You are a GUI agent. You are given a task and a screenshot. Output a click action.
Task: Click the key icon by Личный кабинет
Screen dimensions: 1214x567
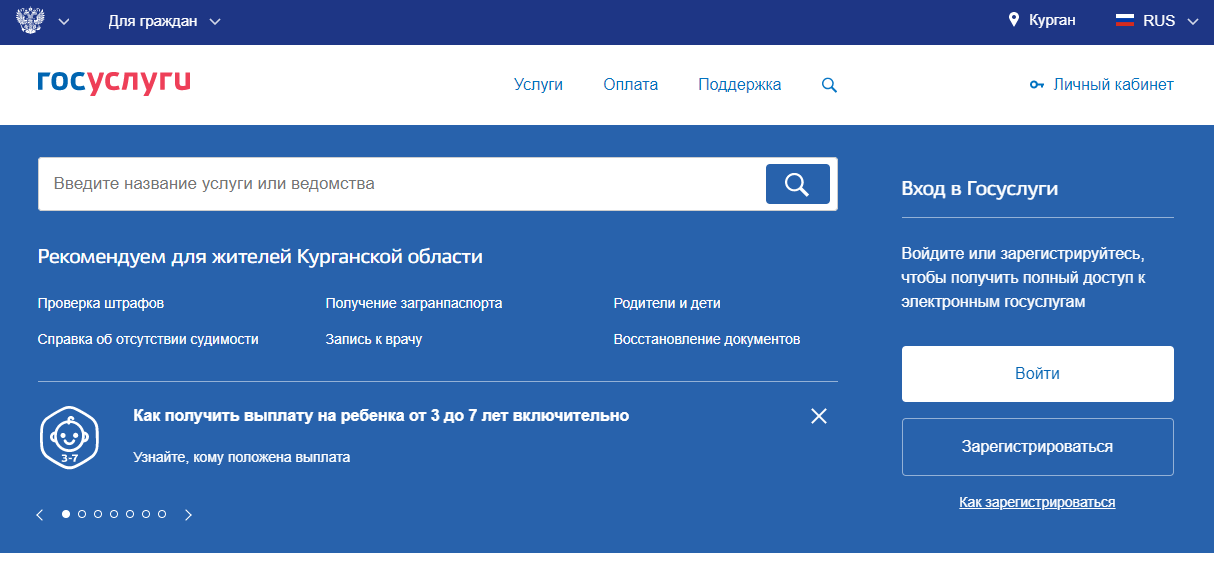click(1037, 85)
